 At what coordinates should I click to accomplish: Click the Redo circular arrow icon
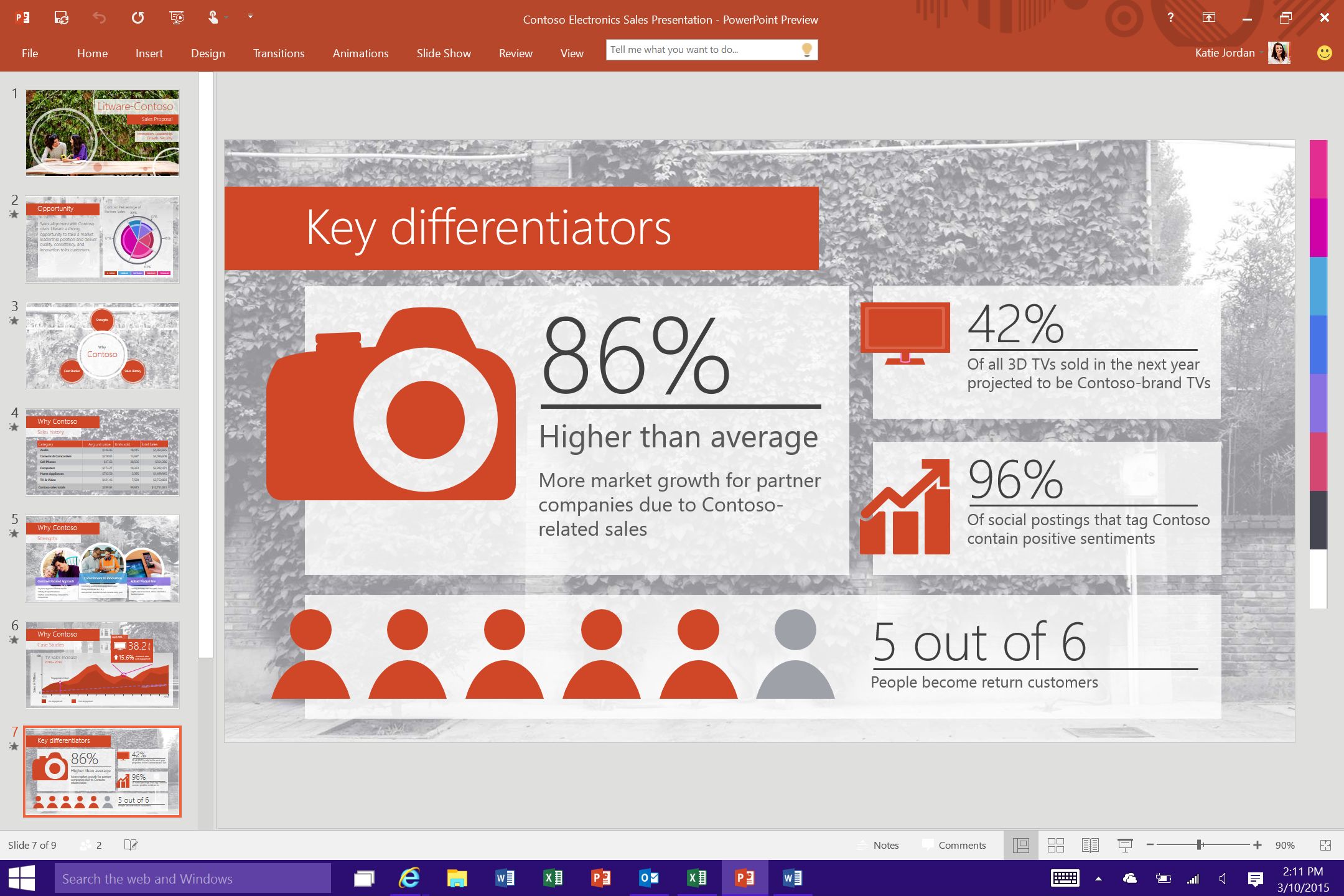(x=138, y=17)
